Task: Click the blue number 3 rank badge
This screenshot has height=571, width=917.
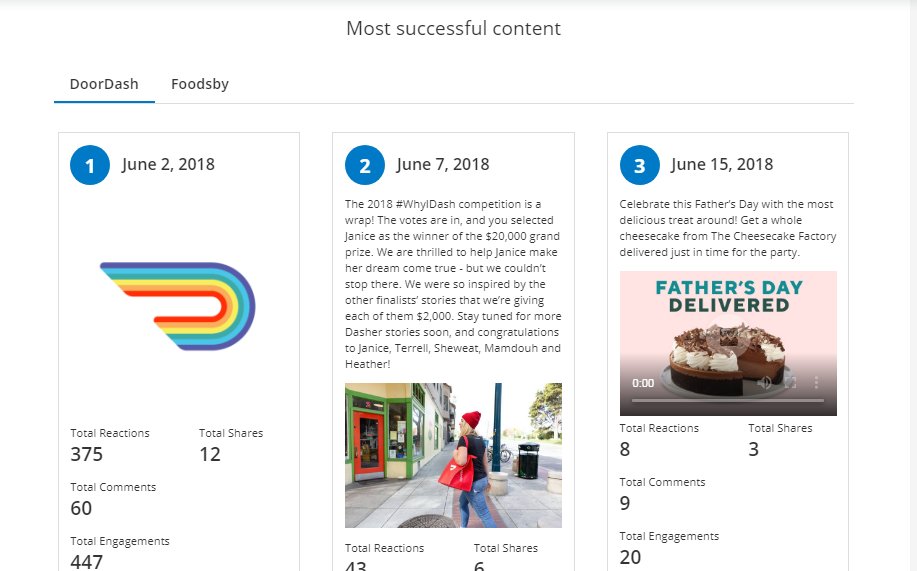Action: (x=640, y=165)
